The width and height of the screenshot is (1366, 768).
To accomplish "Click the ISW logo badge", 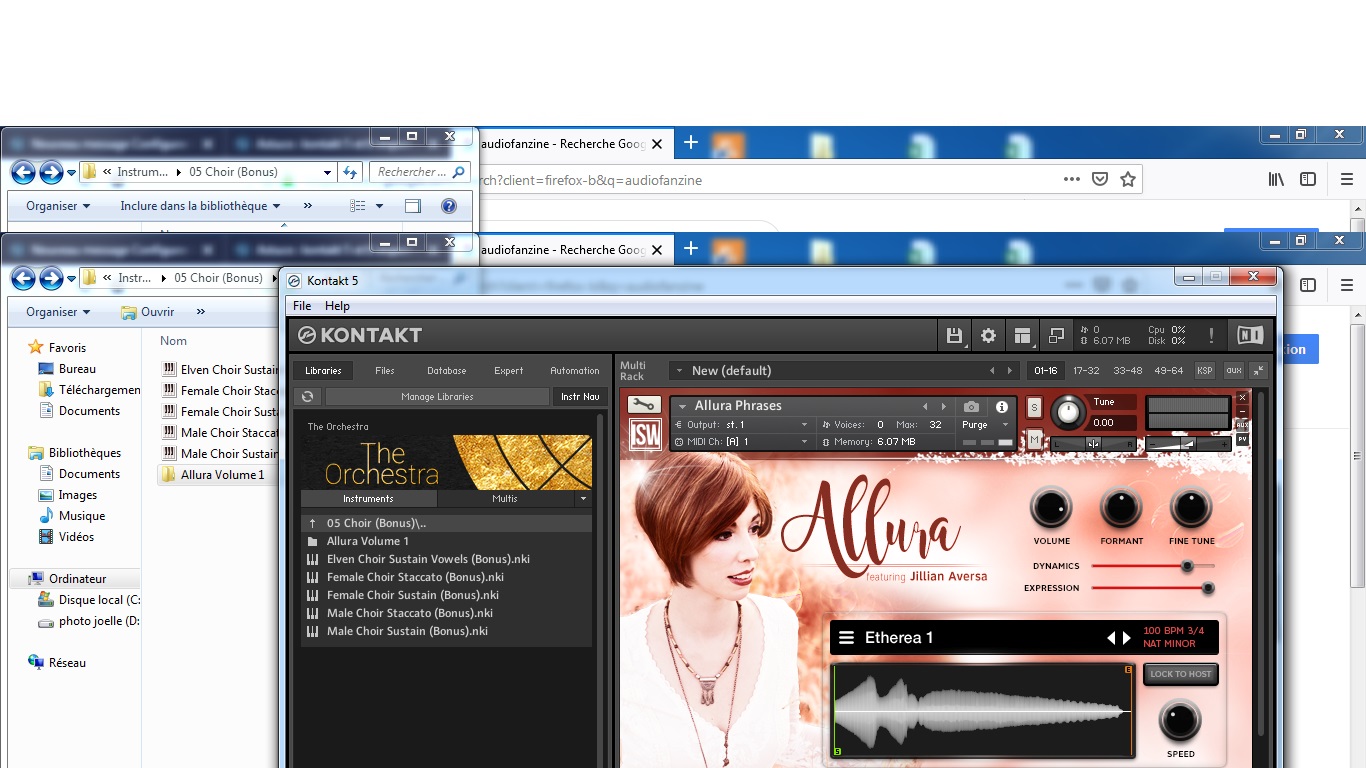I will (643, 436).
